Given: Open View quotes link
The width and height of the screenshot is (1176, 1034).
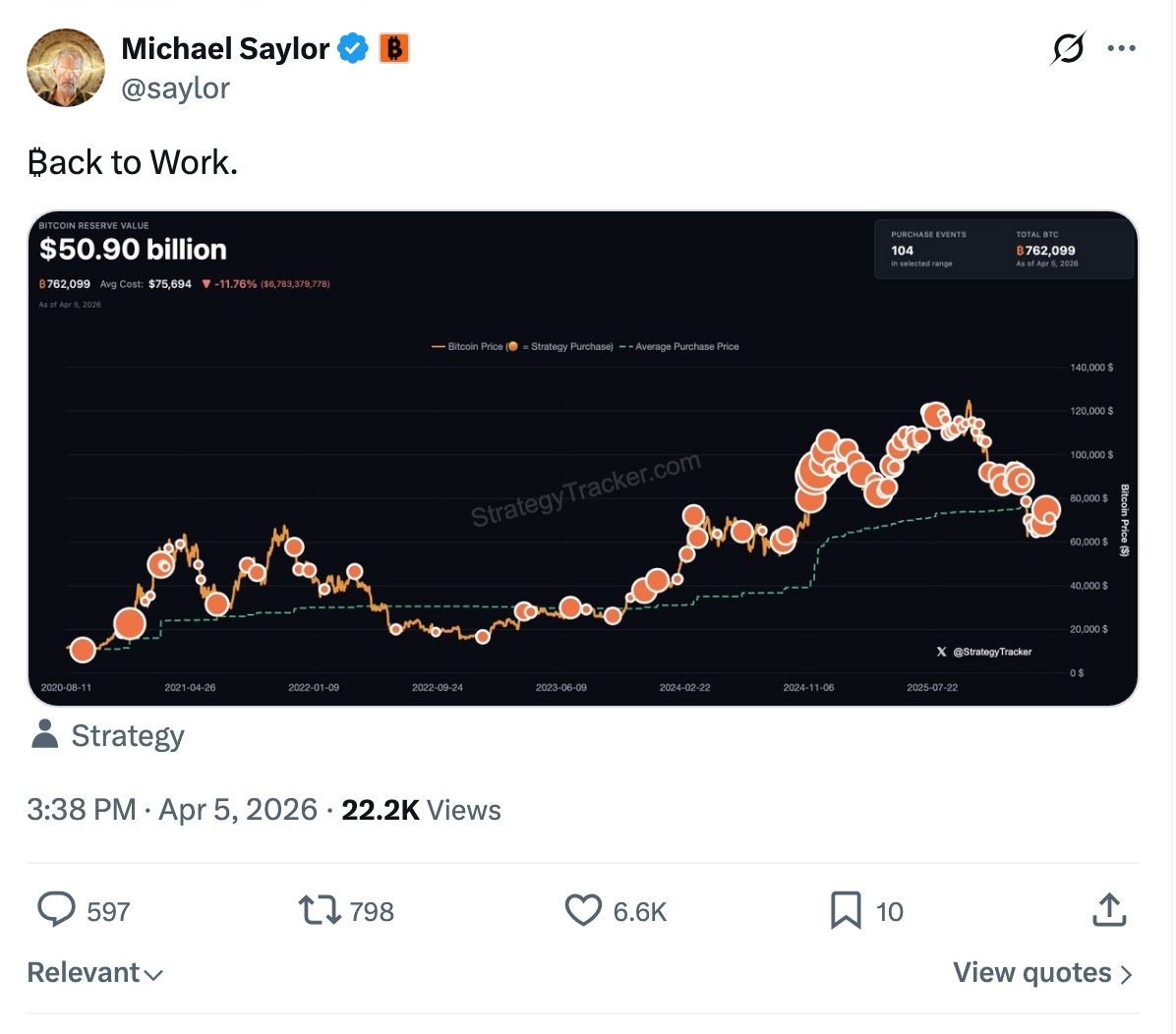Looking at the screenshot, I should point(1042,973).
